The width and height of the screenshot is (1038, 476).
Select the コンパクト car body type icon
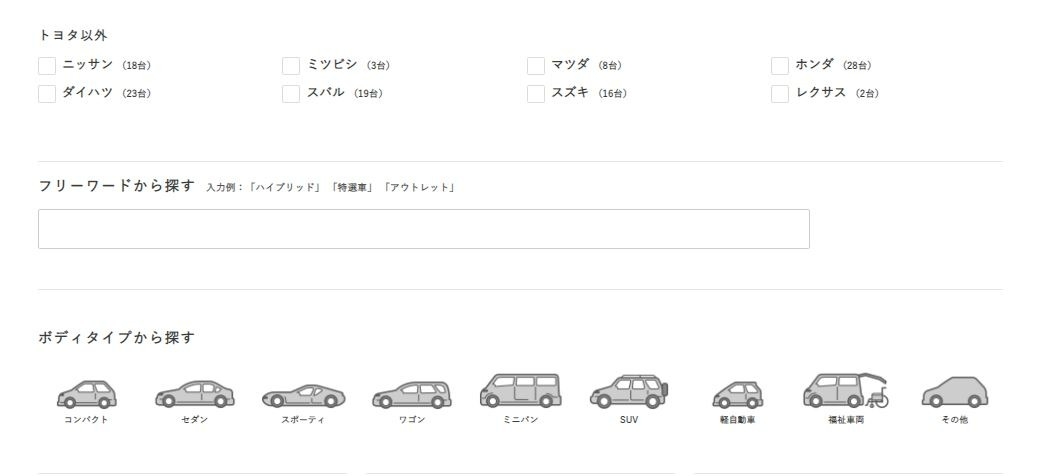[x=86, y=394]
